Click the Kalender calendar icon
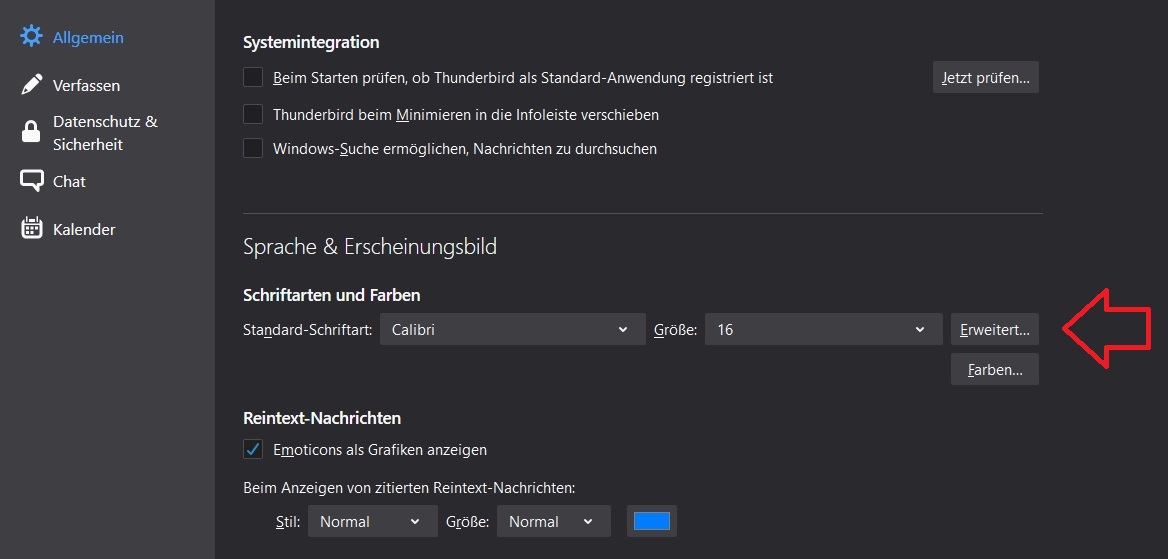Viewport: 1168px width, 559px height. [x=32, y=229]
